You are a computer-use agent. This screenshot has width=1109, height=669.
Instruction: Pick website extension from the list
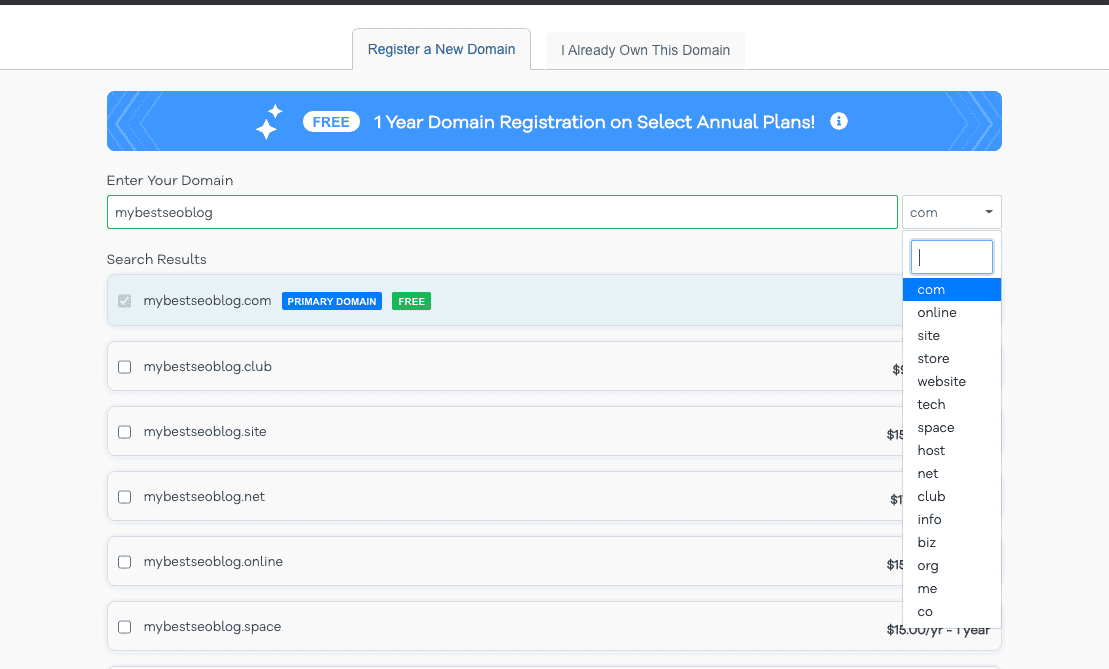tap(951, 381)
